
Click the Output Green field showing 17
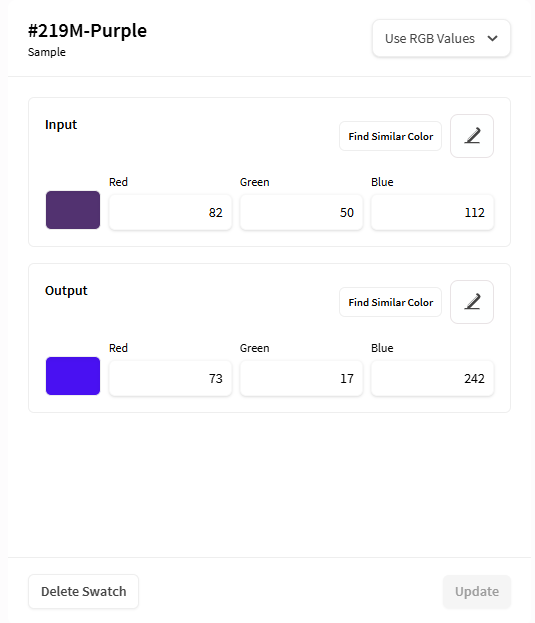(301, 379)
